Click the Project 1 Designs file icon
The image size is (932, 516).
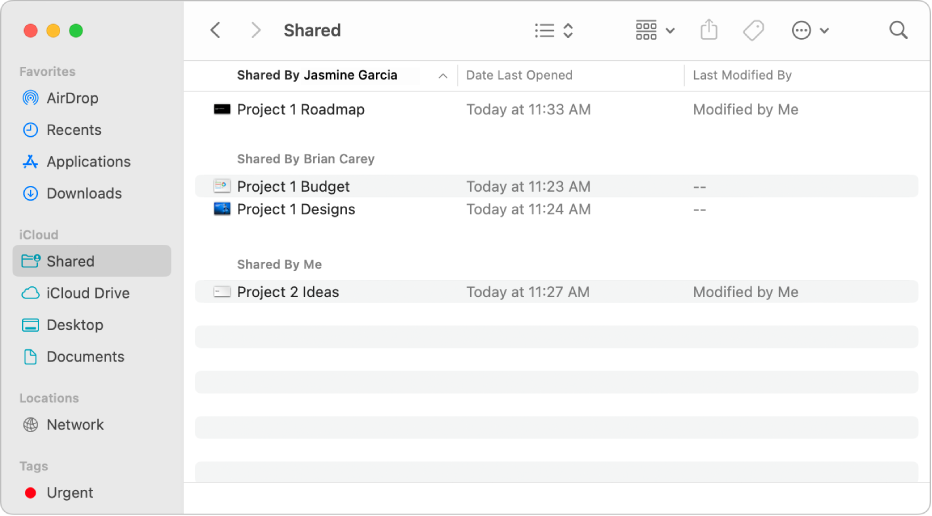(x=222, y=209)
